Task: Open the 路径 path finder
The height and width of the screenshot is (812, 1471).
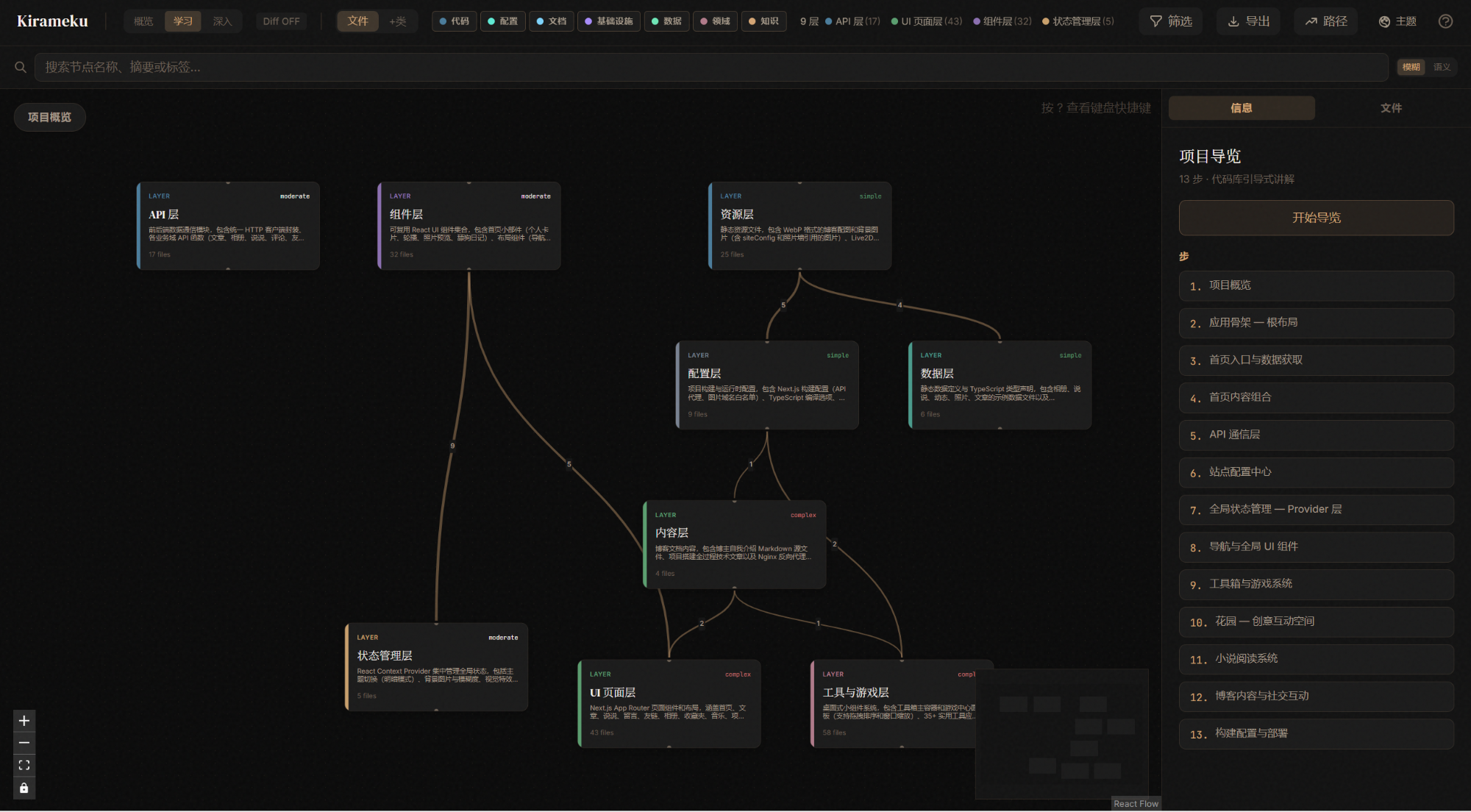Action: point(1326,21)
